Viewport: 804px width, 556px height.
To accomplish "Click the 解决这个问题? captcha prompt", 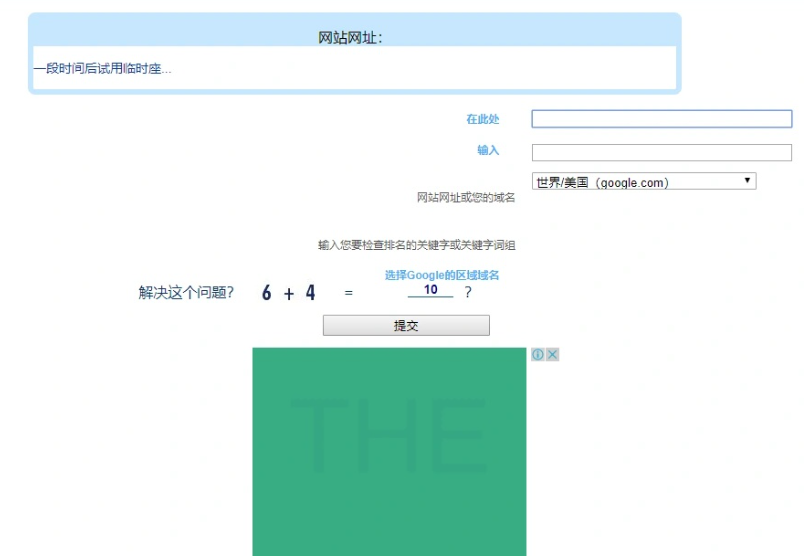I will coord(186,292).
